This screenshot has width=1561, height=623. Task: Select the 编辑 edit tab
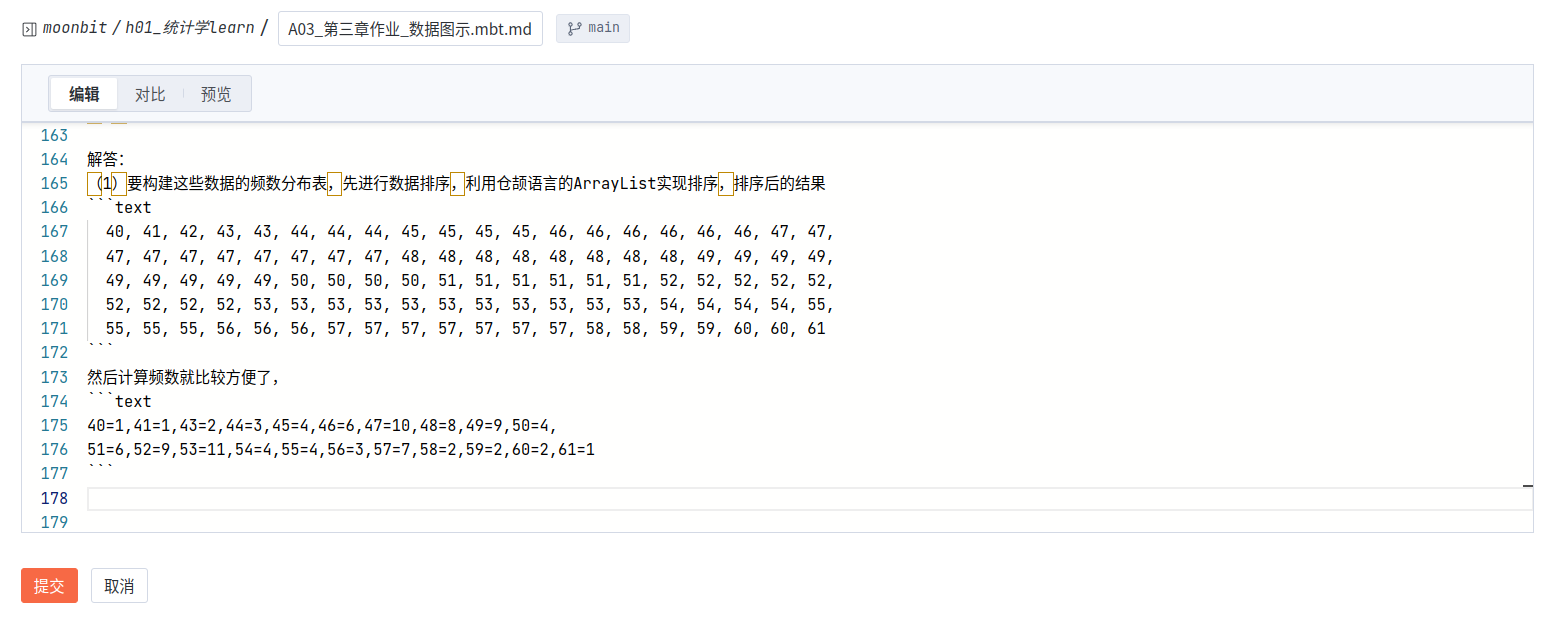pos(84,93)
